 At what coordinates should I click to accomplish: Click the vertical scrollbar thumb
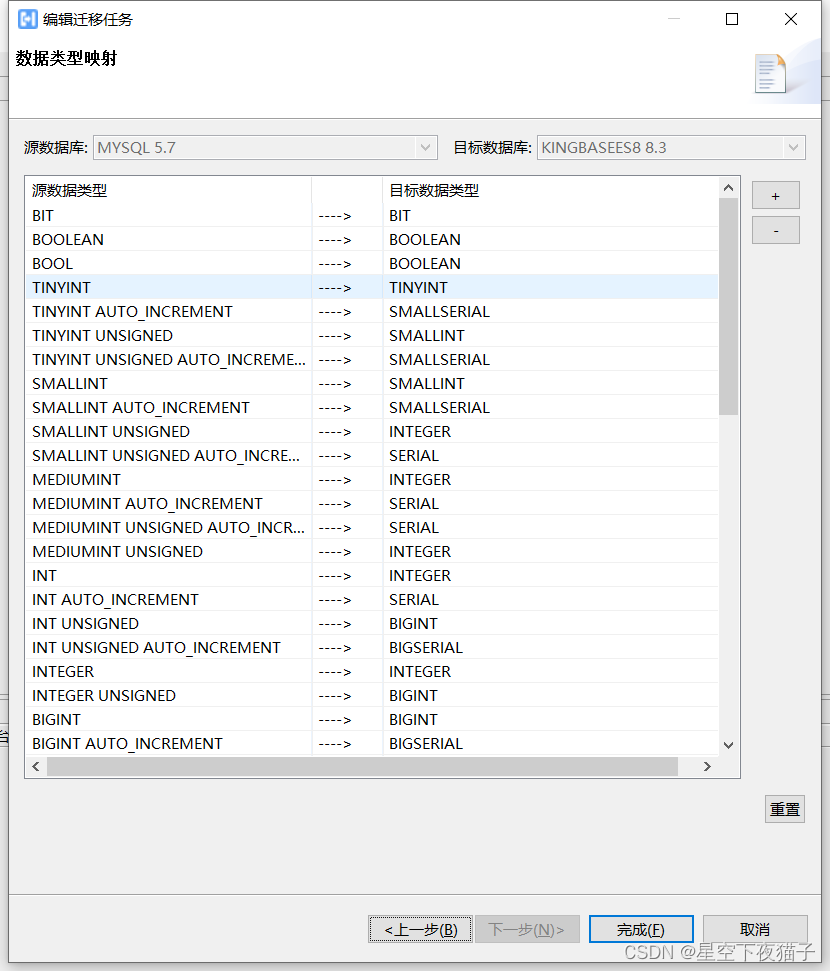coord(728,306)
